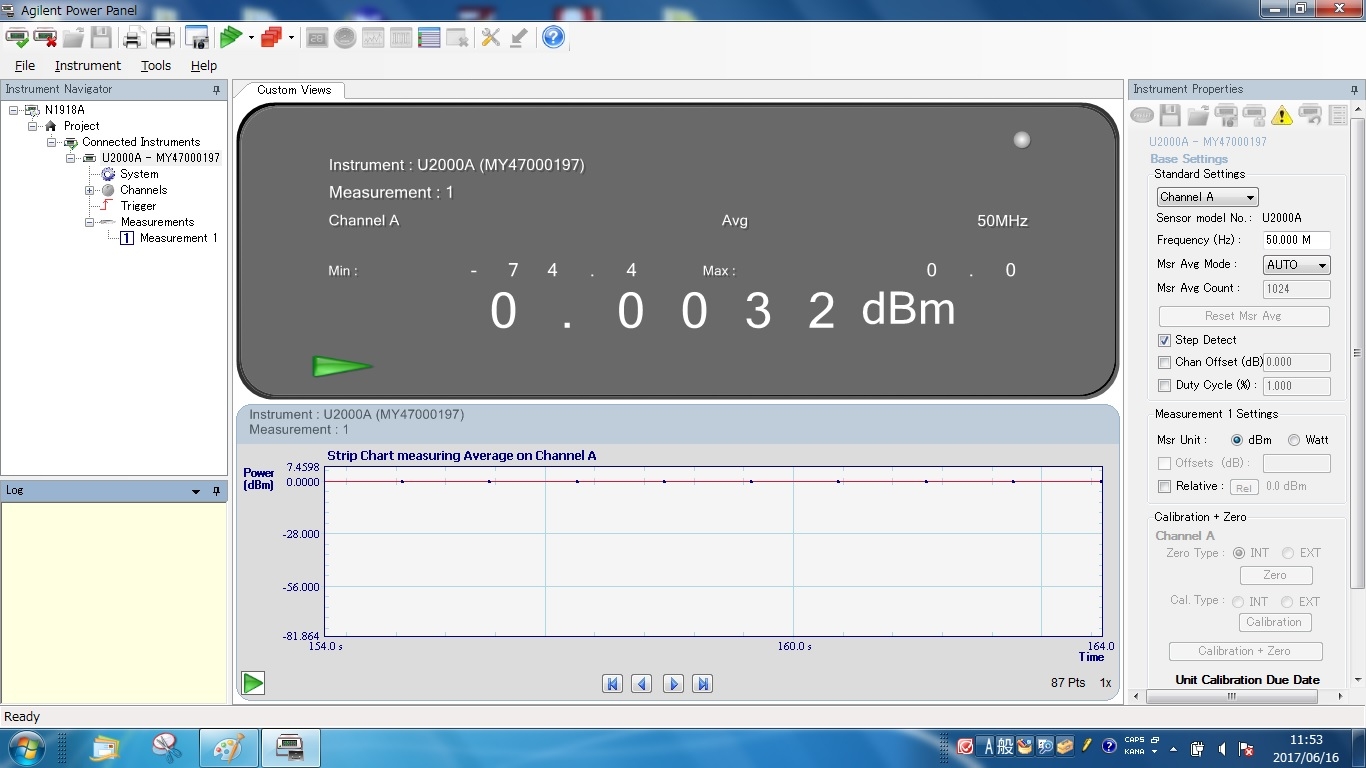Select the trace view toolbar icon
Viewport: 1366px width, 768px height.
click(x=401, y=38)
